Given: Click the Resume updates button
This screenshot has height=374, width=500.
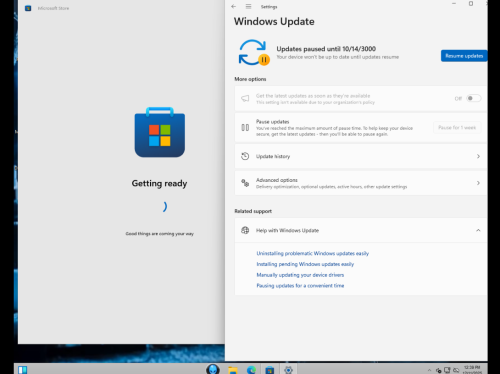Looking at the screenshot, I should point(464,56).
